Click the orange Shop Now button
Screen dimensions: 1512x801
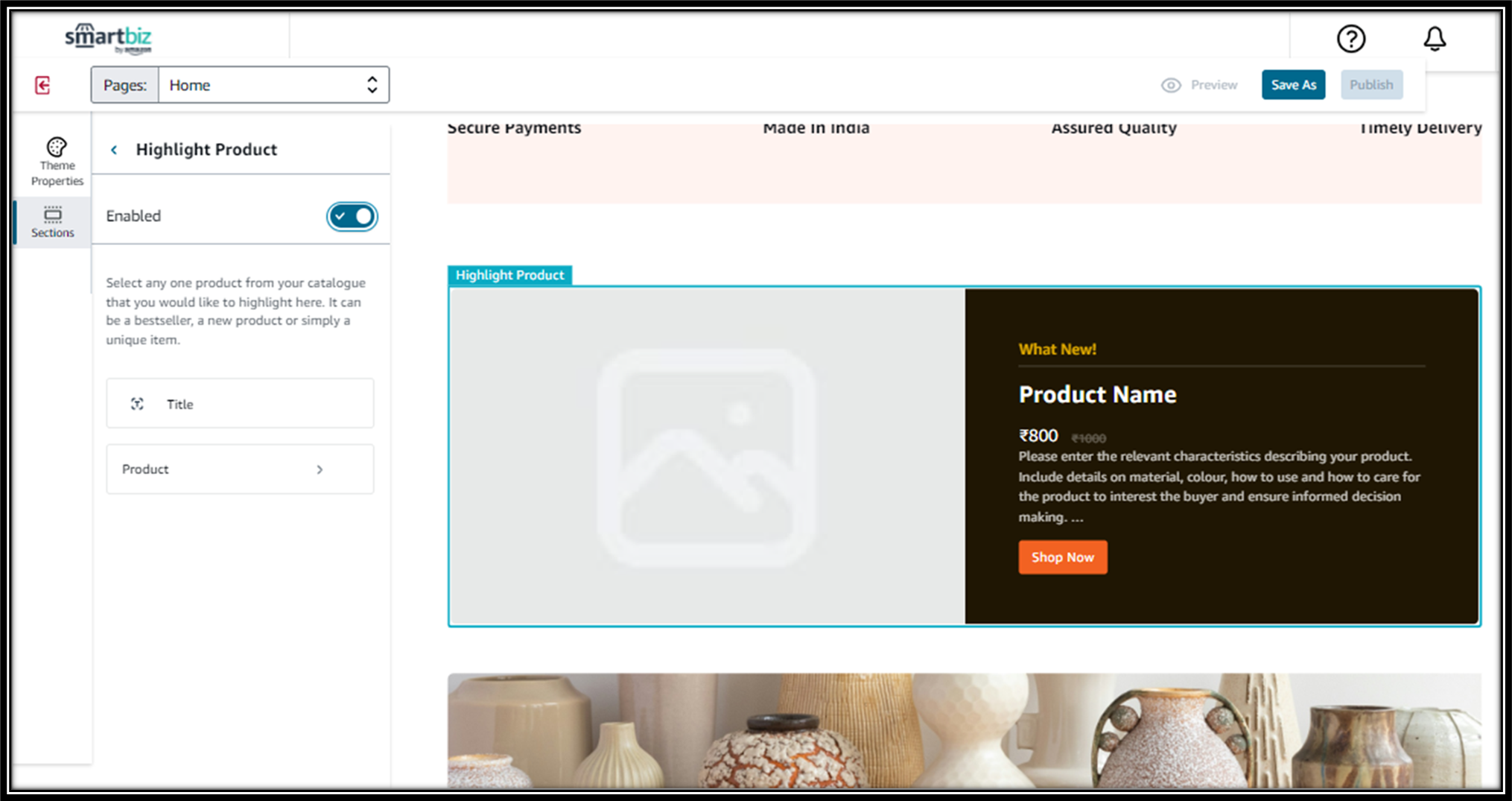(1063, 557)
